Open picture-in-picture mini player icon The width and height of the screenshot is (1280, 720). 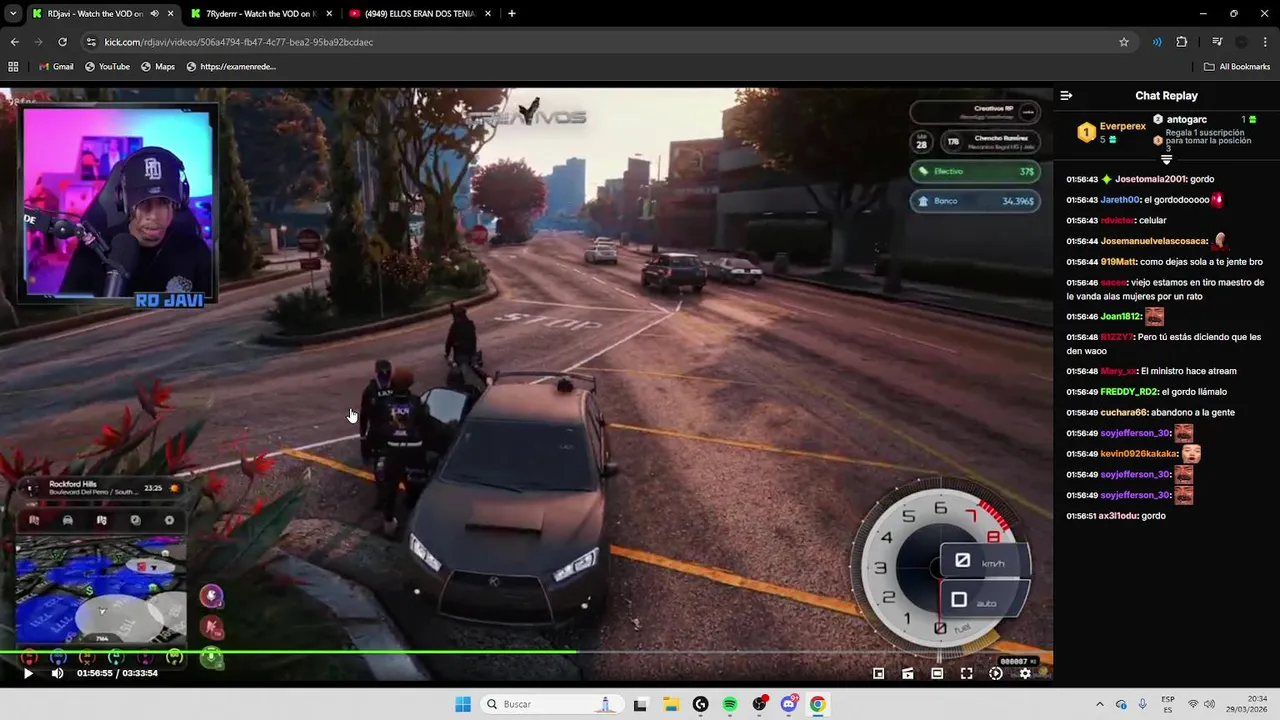(879, 673)
